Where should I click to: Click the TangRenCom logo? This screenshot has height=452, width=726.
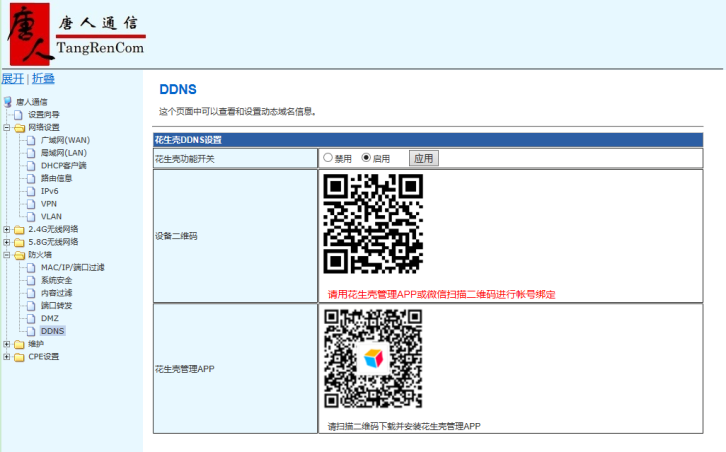(77, 35)
